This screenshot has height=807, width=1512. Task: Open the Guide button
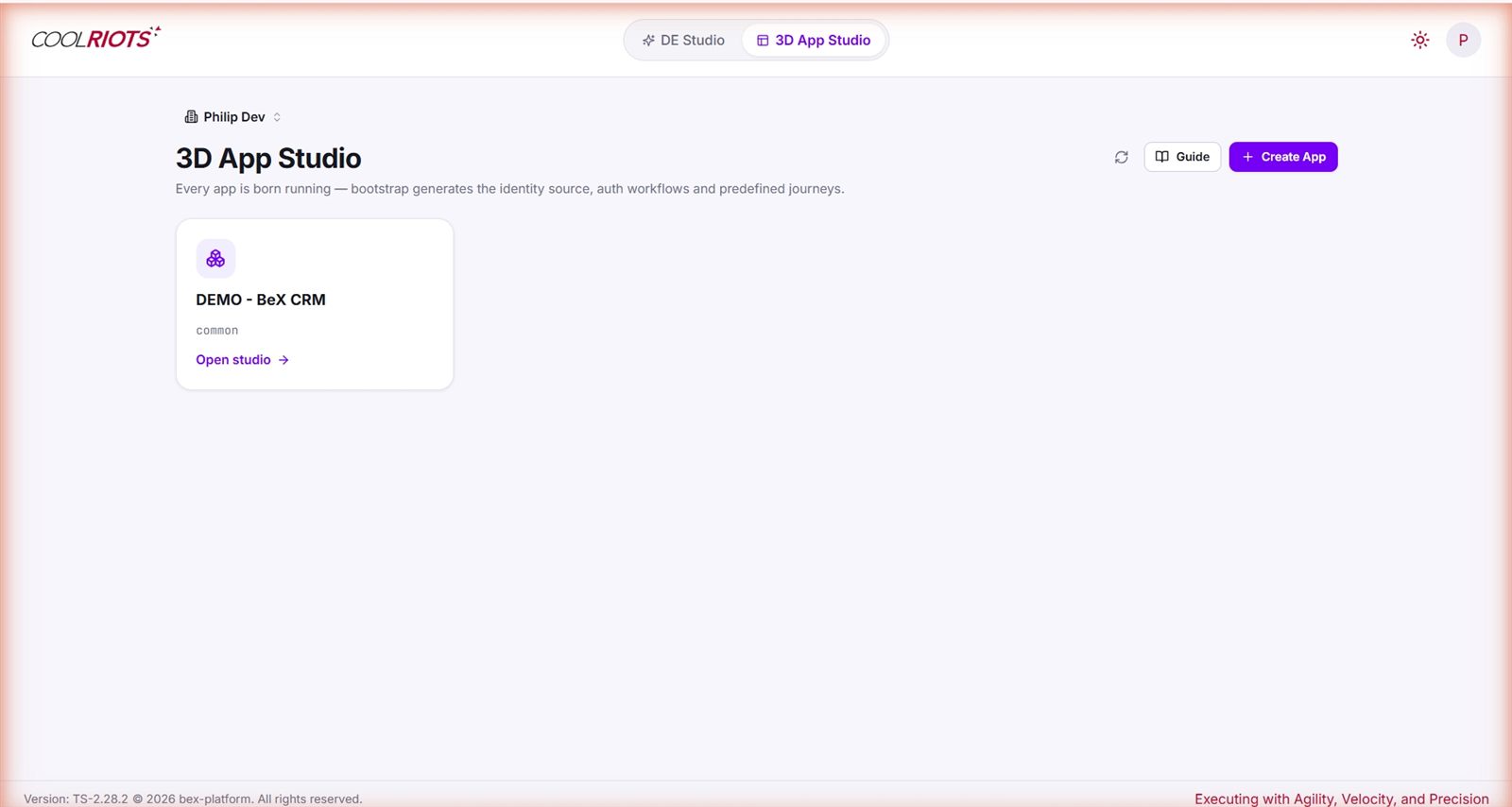coord(1182,157)
